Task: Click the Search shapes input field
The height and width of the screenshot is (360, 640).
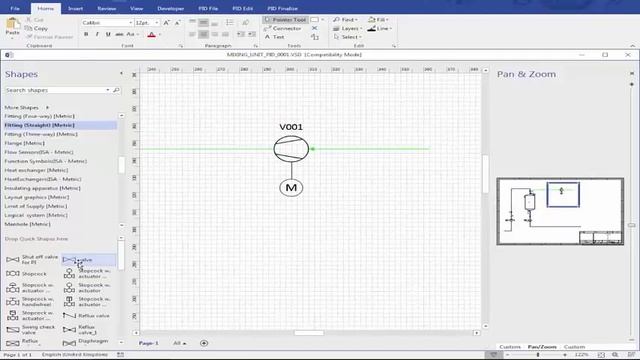Action: pyautogui.click(x=56, y=90)
